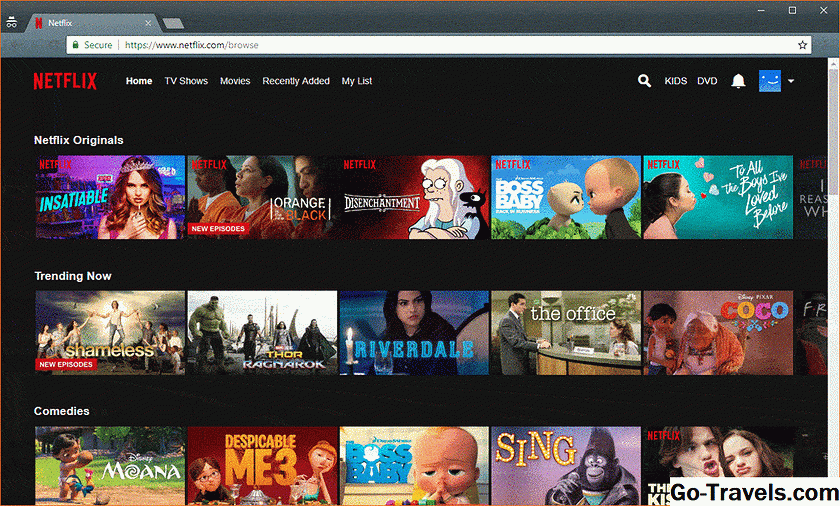
Task: Expand the profile dropdown arrow
Action: (791, 81)
